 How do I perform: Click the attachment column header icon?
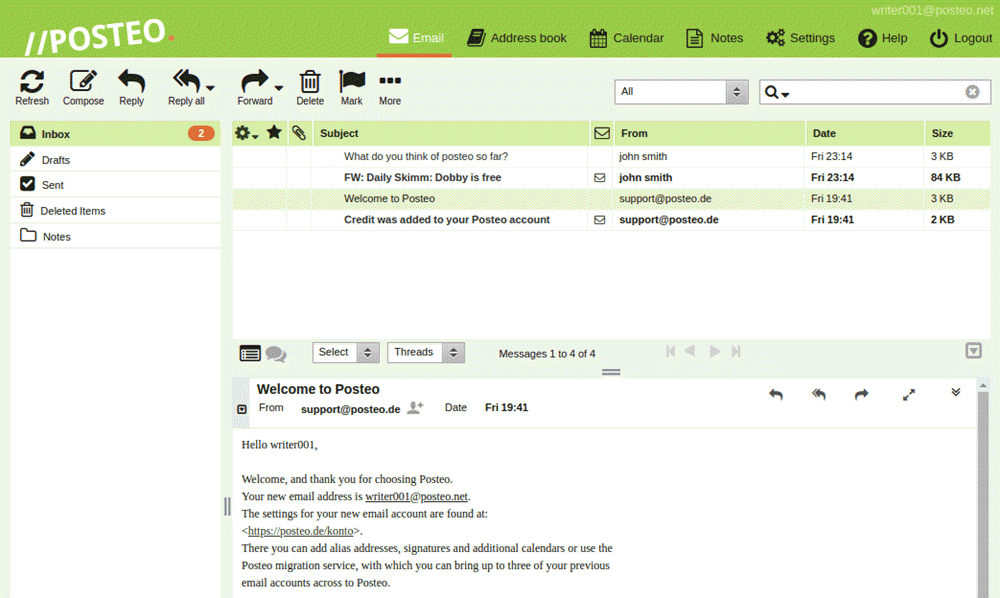point(299,133)
